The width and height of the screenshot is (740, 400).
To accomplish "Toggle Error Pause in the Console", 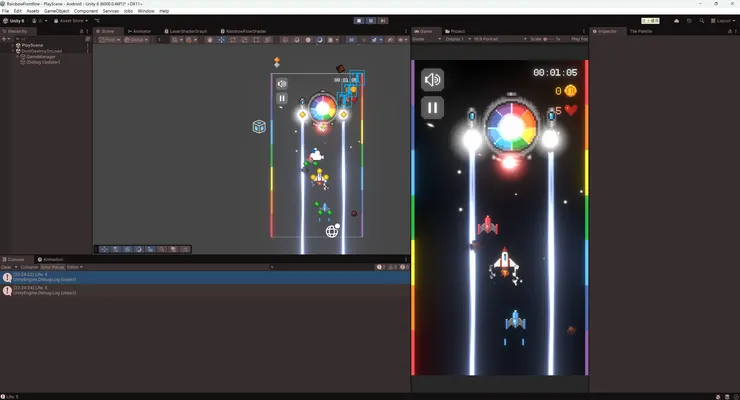I will click(x=52, y=267).
